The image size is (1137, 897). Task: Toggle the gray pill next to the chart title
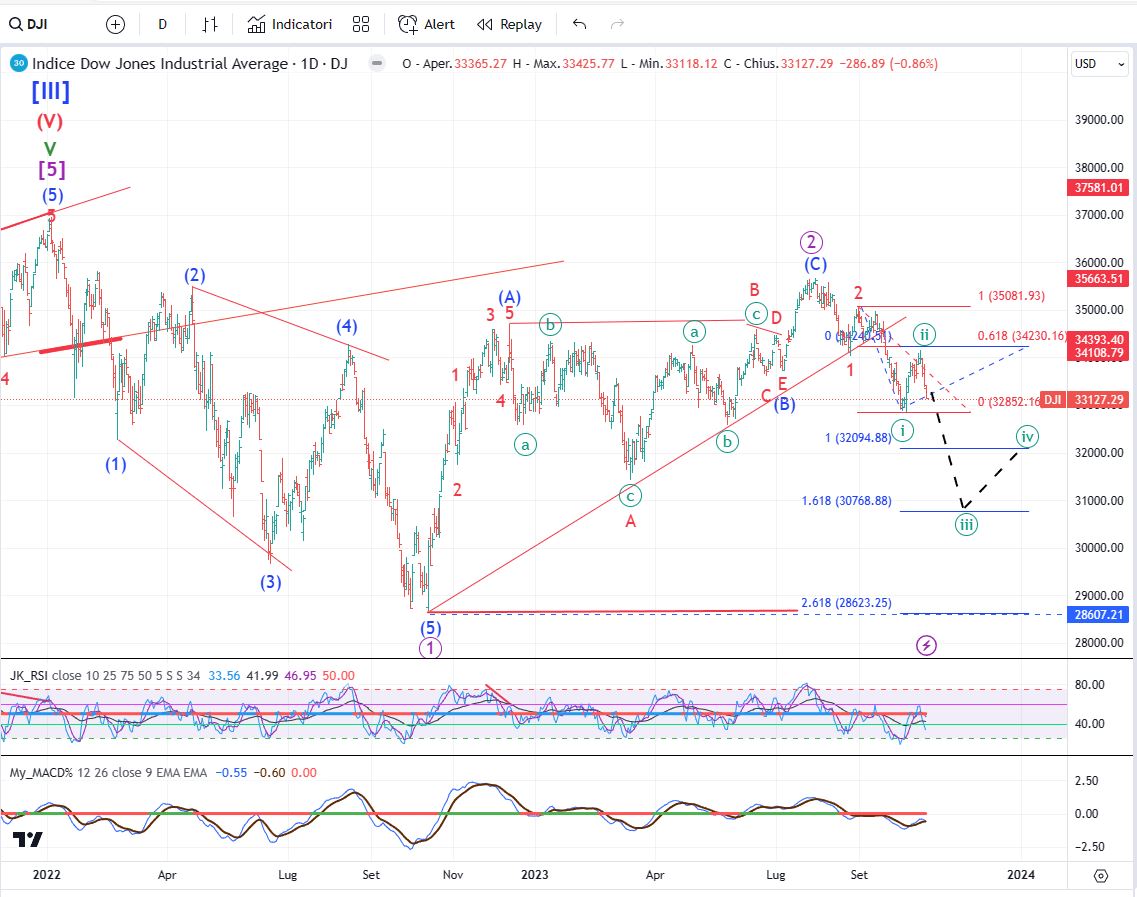376,63
